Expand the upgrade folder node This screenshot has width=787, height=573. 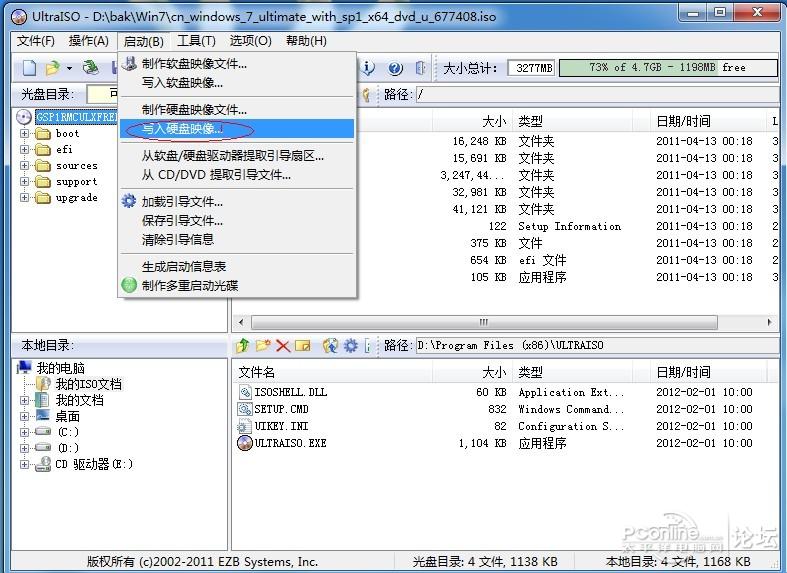click(24, 198)
